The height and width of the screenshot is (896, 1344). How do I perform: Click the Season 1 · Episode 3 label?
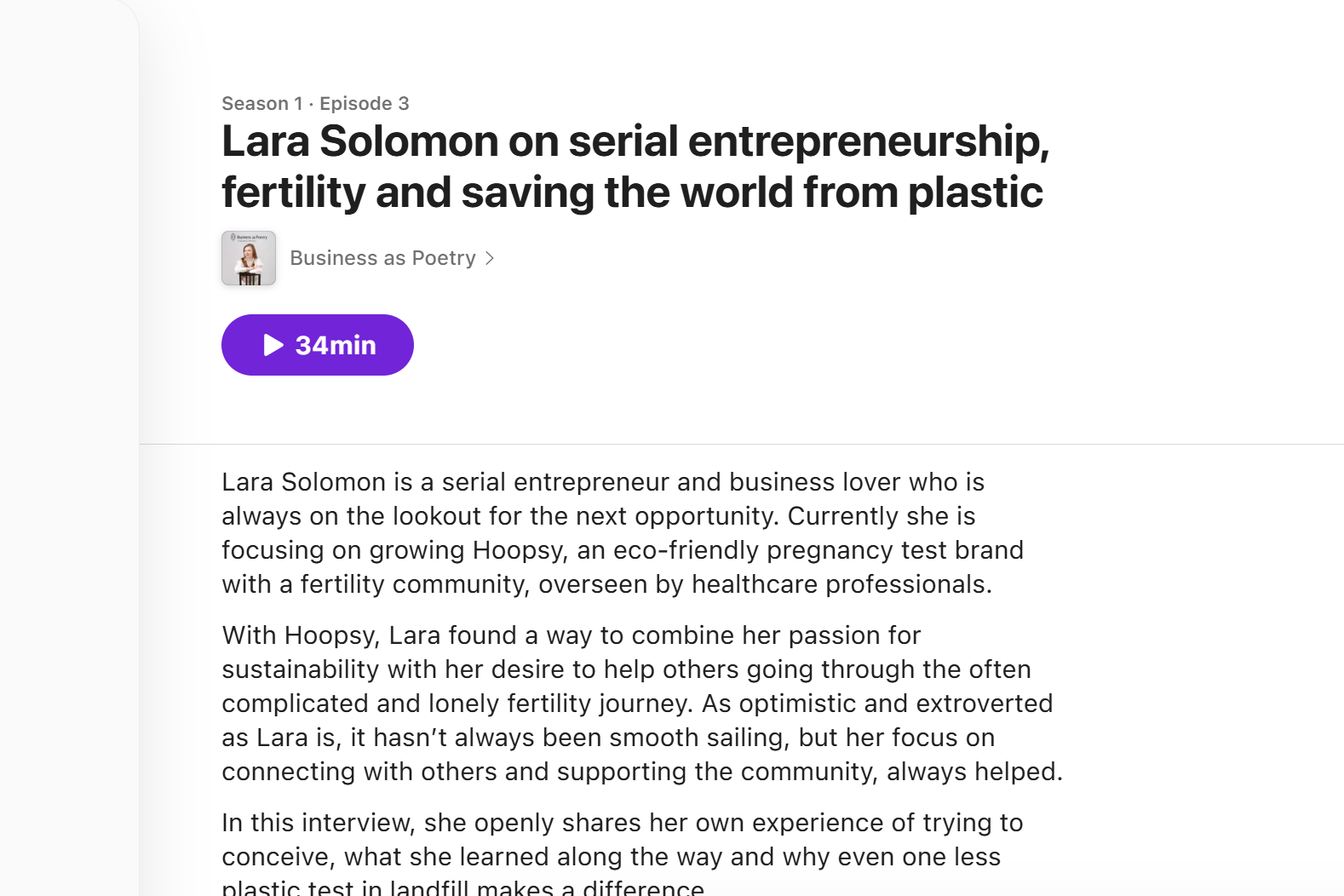(315, 104)
